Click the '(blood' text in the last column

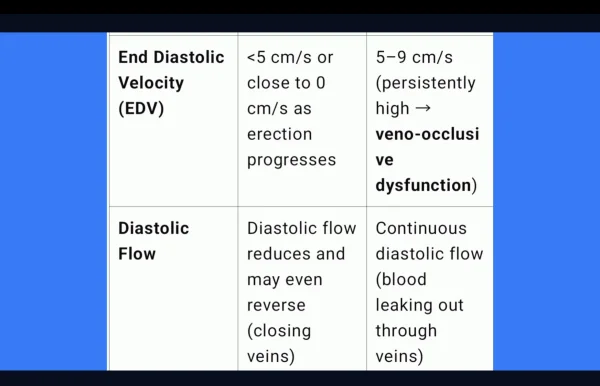pos(401,280)
